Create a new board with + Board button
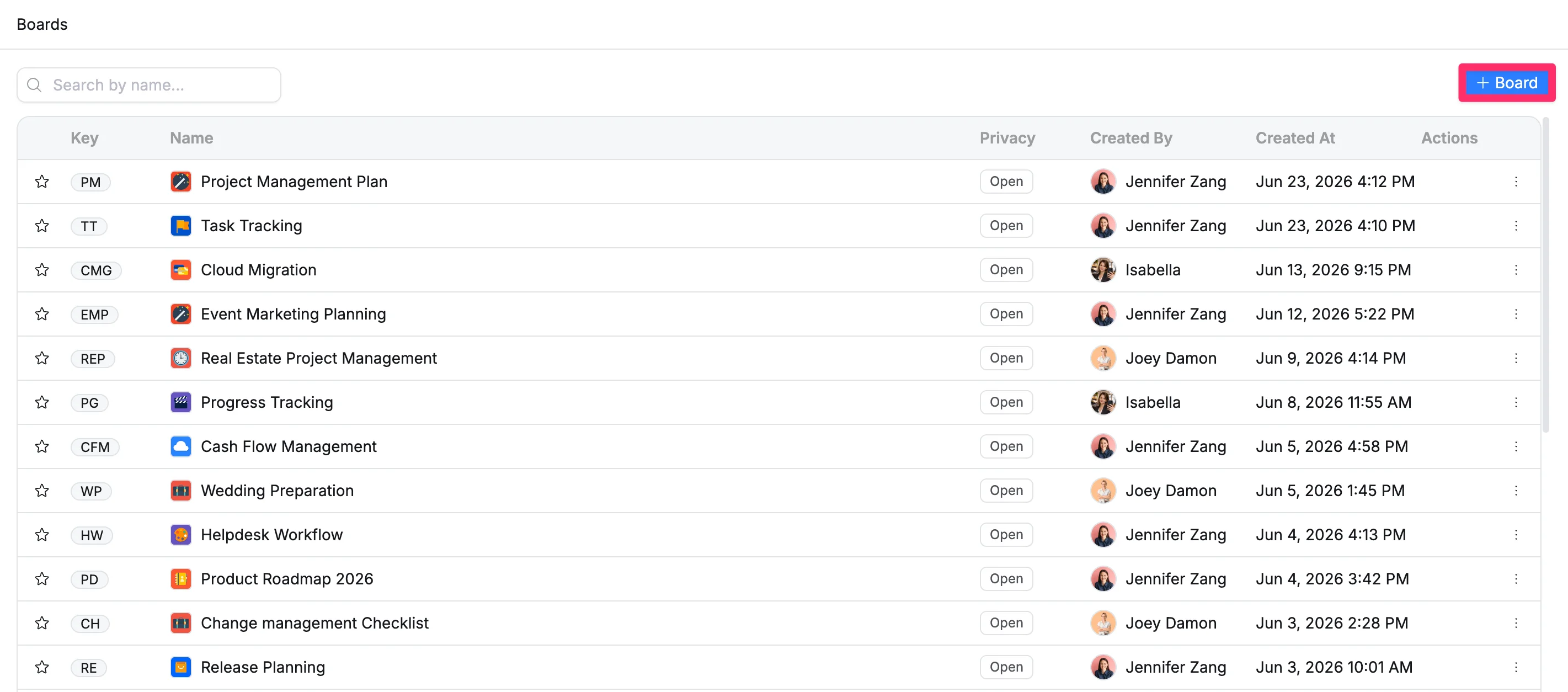 pyautogui.click(x=1507, y=83)
